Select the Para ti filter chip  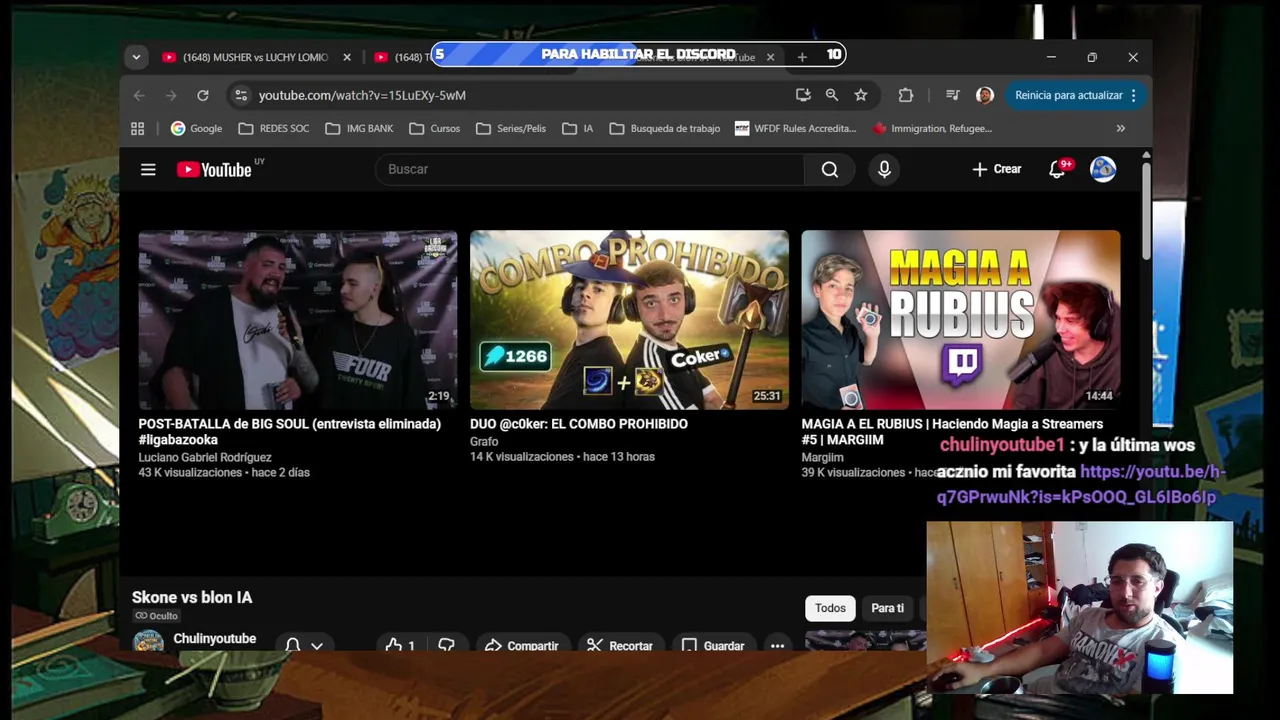tap(887, 608)
